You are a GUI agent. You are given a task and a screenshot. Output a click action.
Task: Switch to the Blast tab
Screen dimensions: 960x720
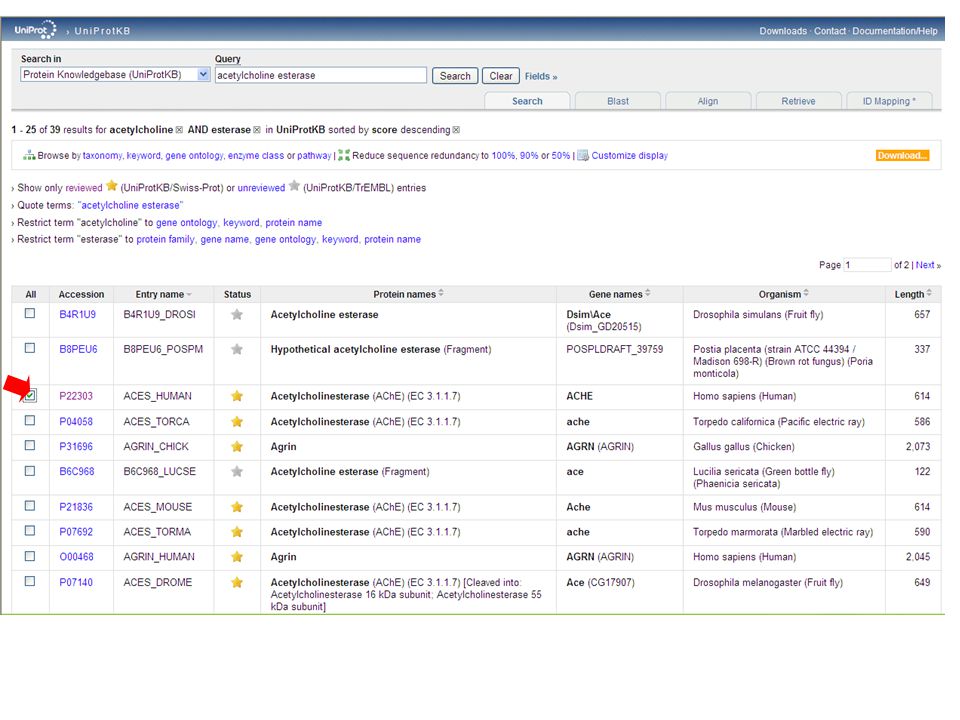[x=618, y=101]
